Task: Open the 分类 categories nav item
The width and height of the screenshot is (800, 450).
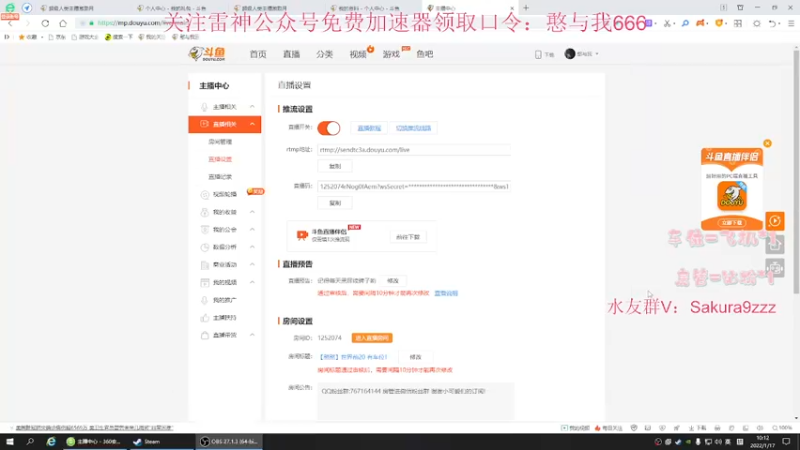Action: (324, 54)
